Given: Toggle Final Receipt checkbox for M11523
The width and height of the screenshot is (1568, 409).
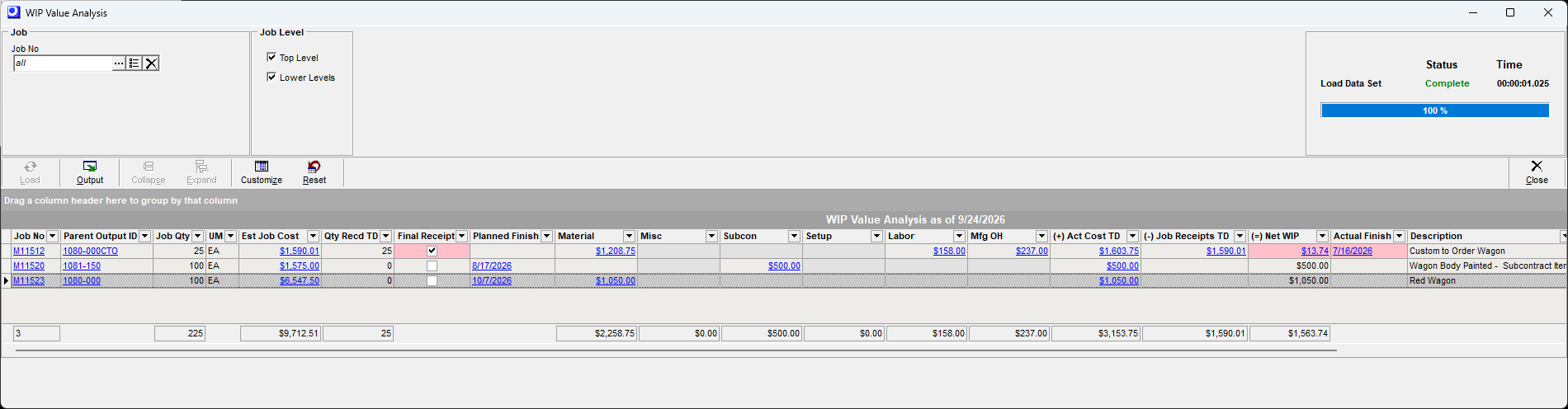Looking at the screenshot, I should point(432,281).
